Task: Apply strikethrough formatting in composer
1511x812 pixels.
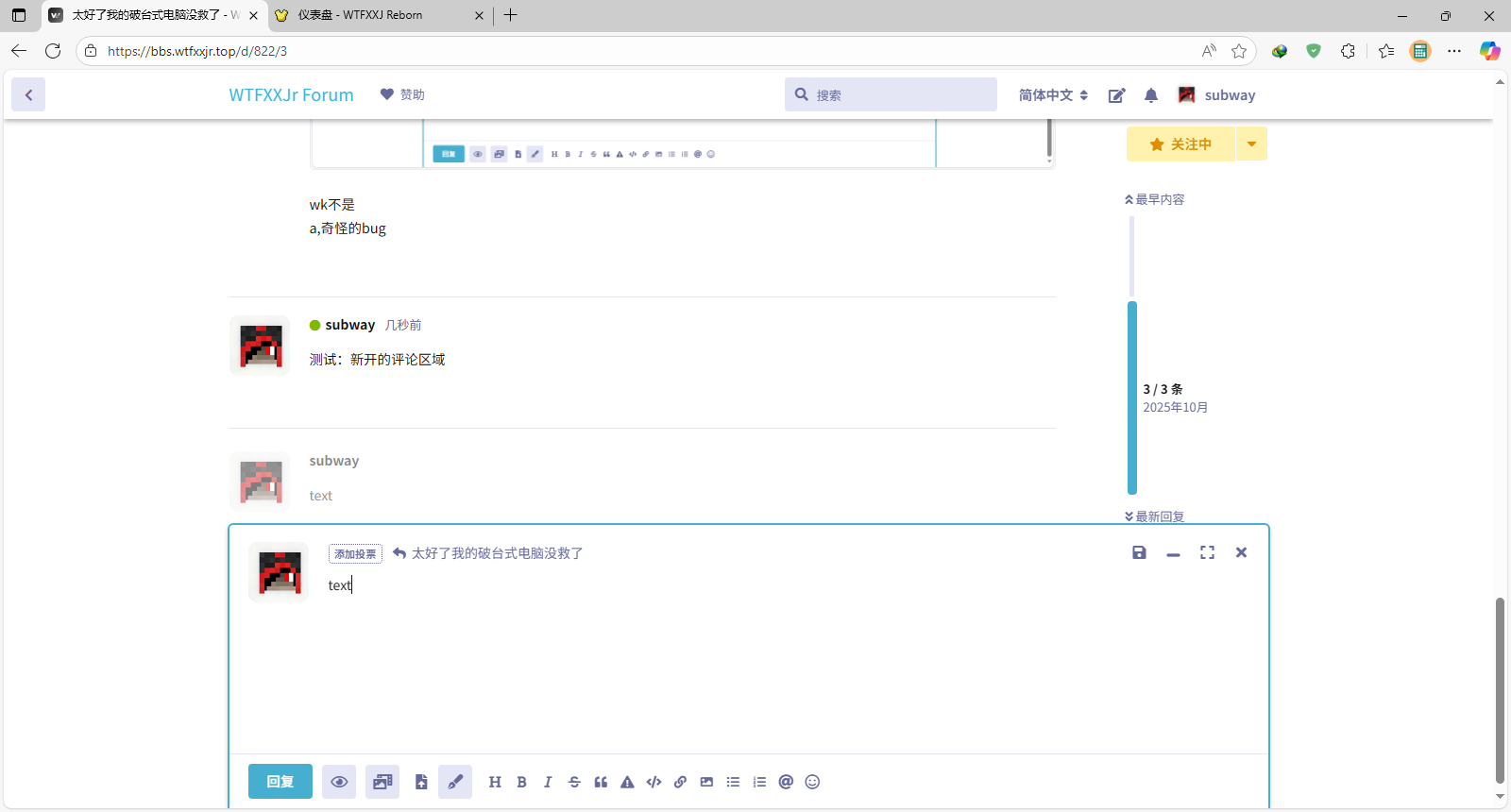Action: [x=574, y=782]
